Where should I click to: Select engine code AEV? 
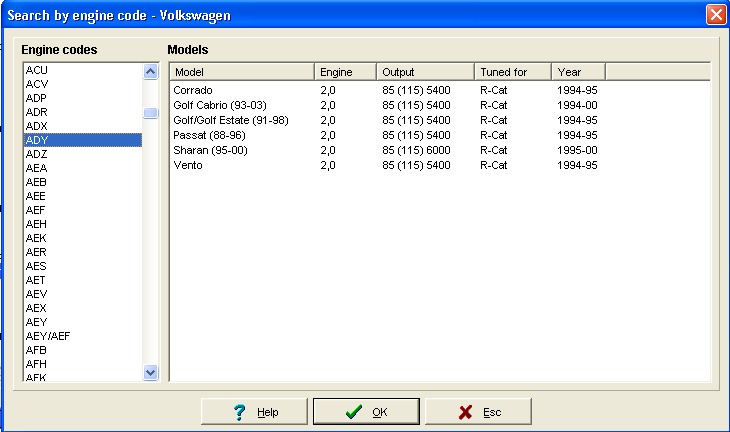coord(83,294)
